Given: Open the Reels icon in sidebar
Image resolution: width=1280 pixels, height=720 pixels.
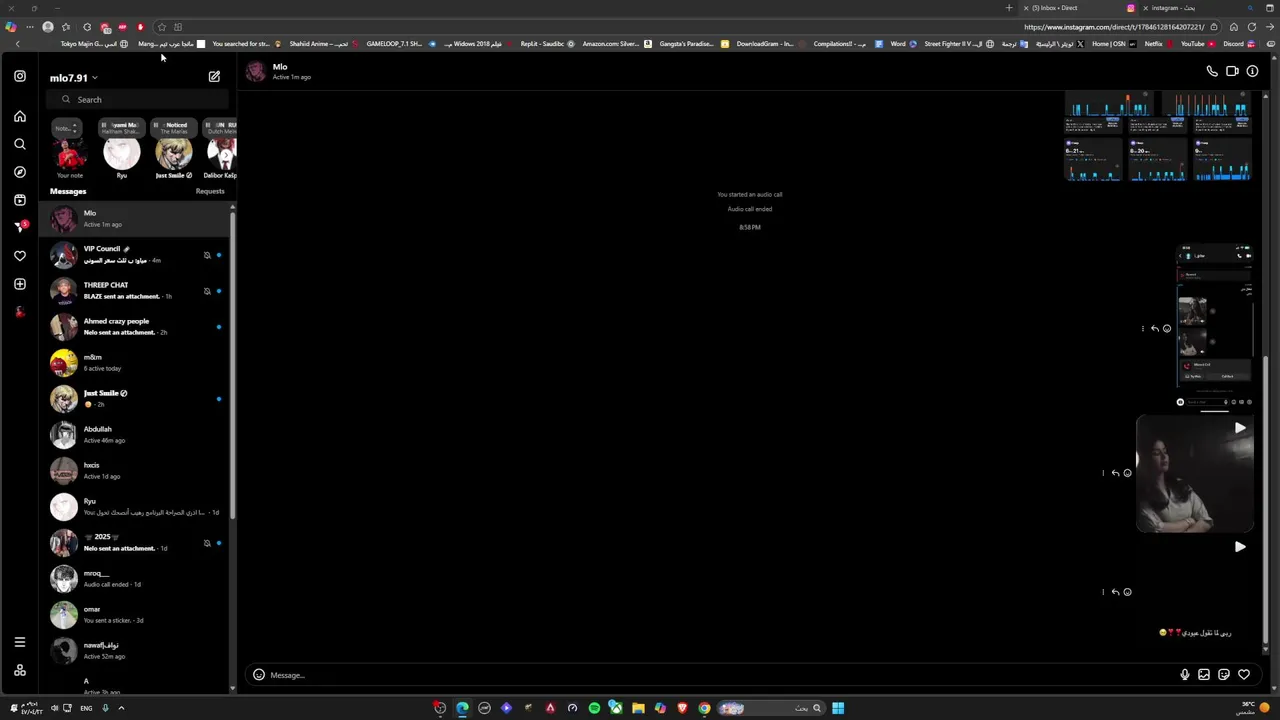Looking at the screenshot, I should (x=19, y=200).
